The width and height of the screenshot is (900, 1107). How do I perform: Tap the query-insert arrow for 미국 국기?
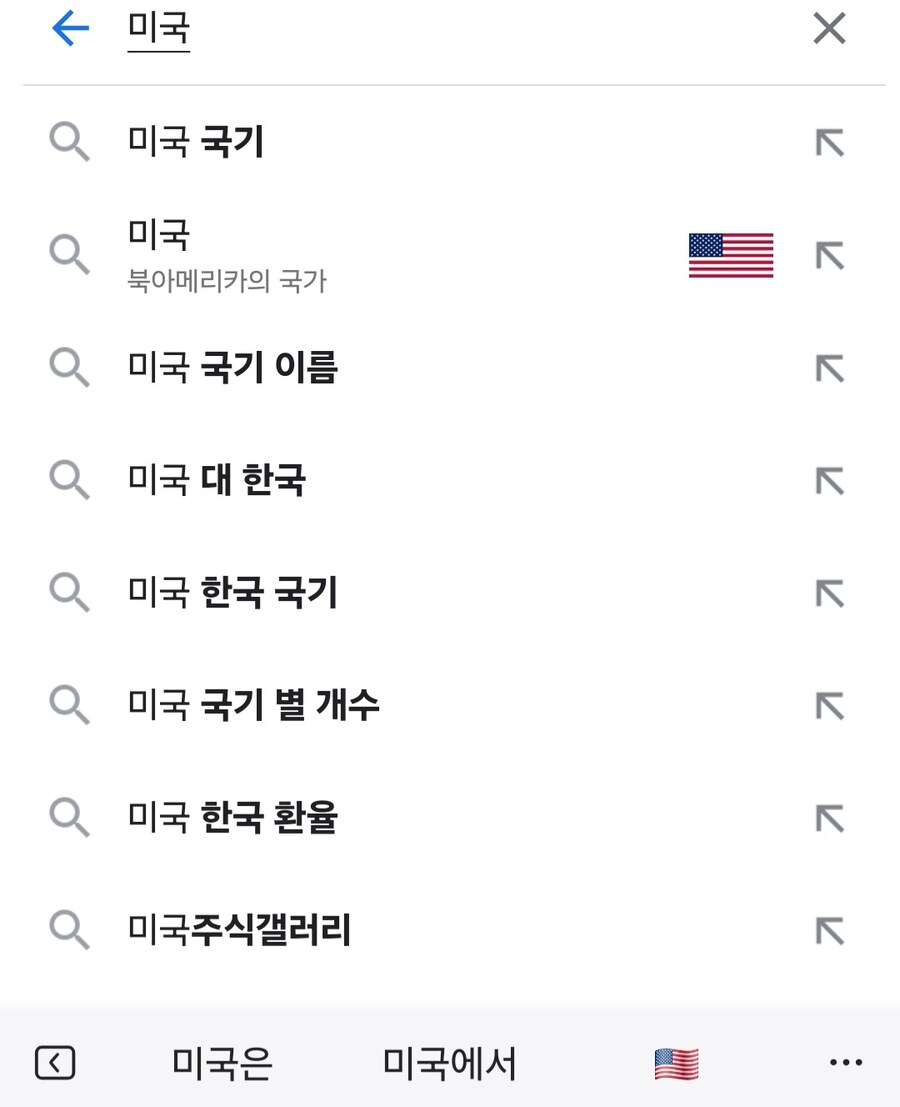[828, 142]
